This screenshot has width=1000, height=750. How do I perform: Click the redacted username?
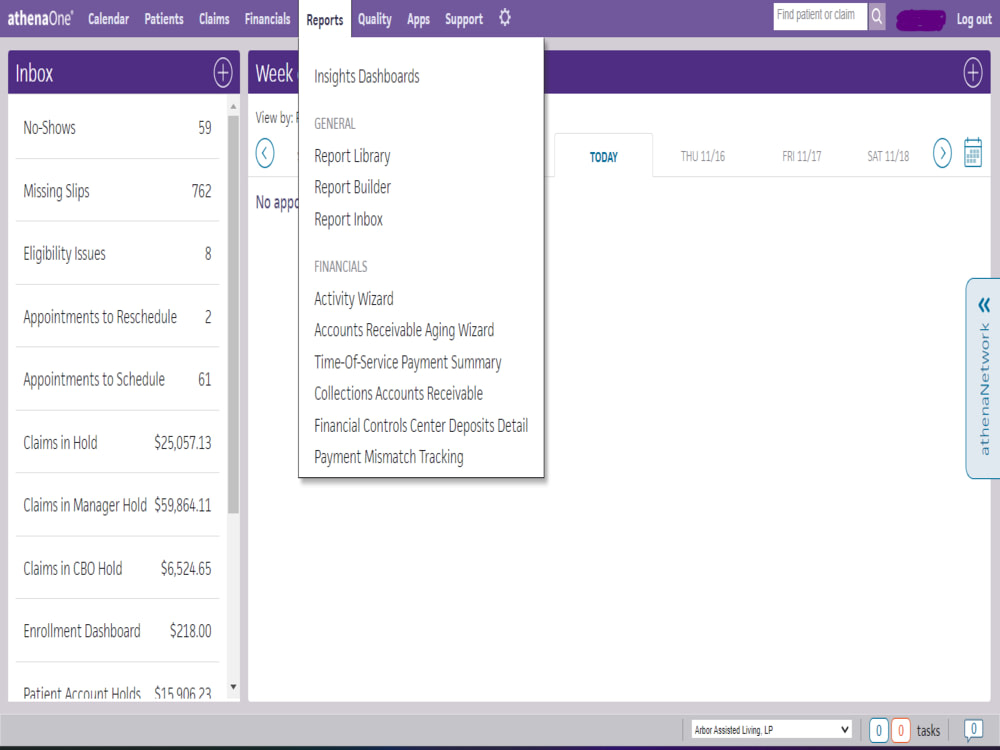pyautogui.click(x=920, y=20)
